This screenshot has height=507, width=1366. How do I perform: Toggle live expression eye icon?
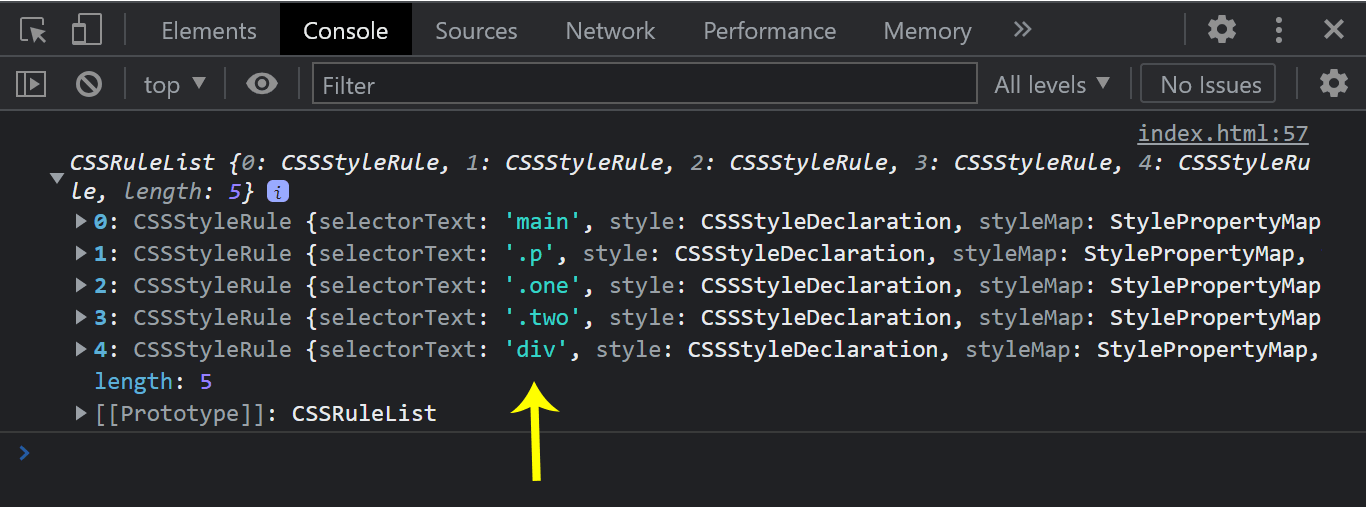pos(262,84)
